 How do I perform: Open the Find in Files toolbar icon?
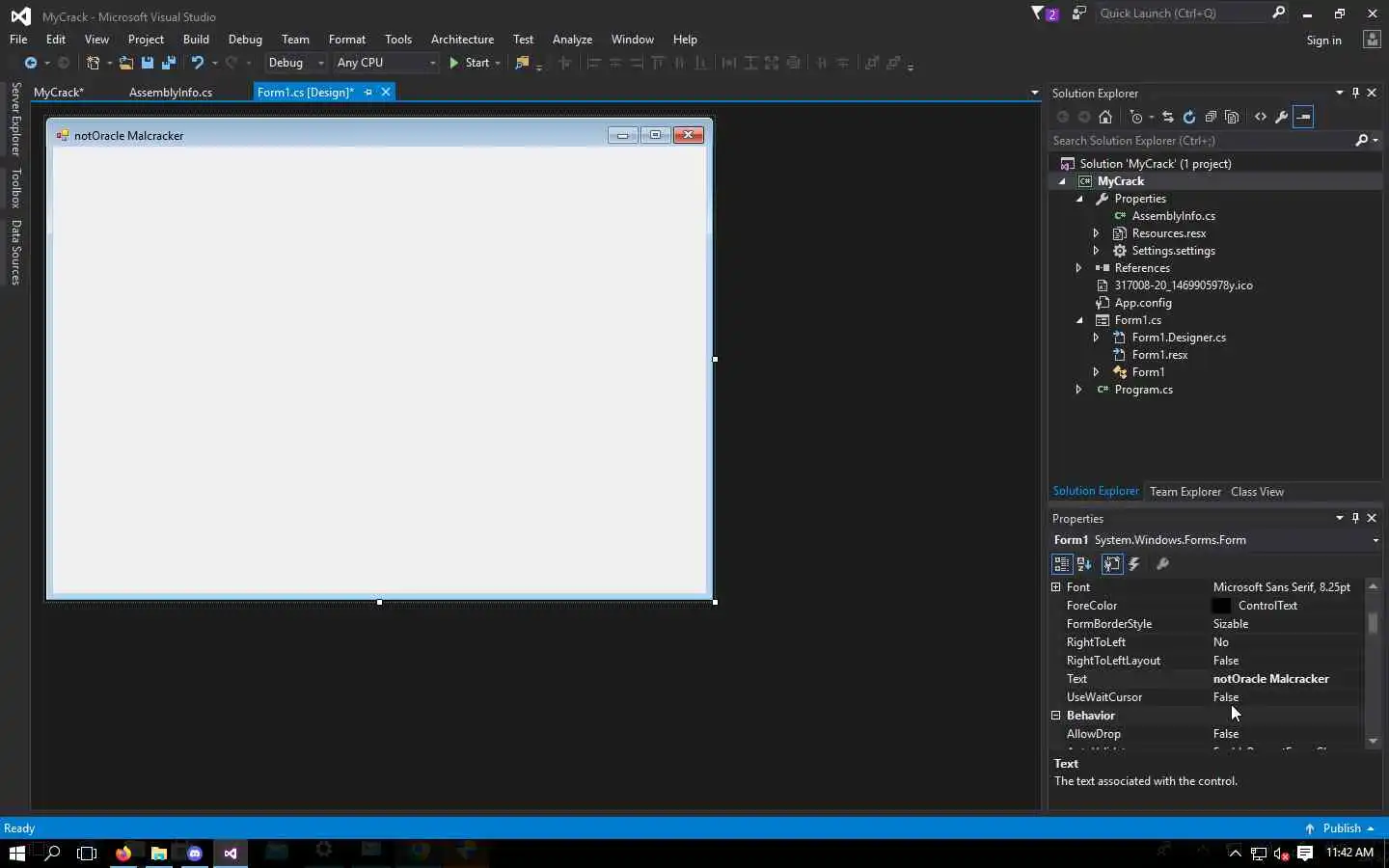pyautogui.click(x=522, y=63)
